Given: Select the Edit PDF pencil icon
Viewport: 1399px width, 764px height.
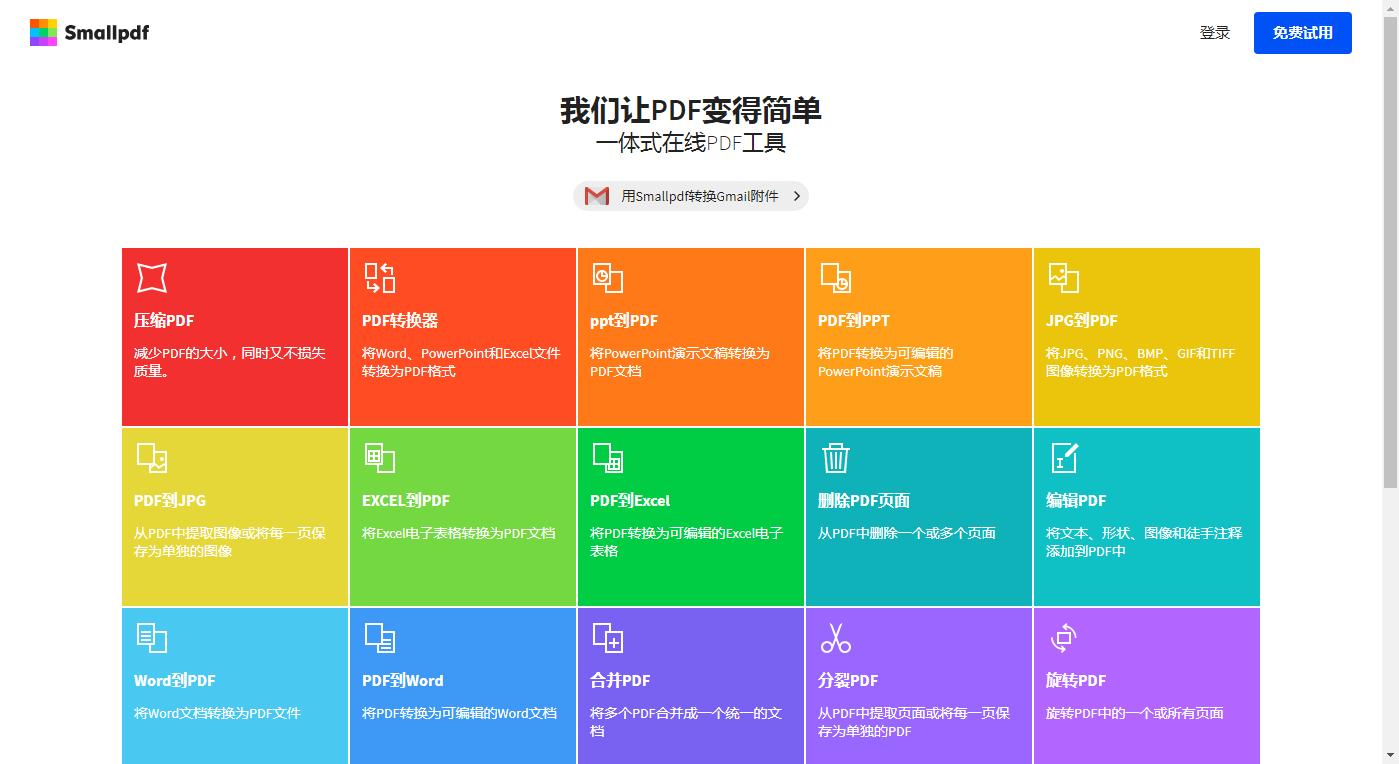Looking at the screenshot, I should click(x=1063, y=457).
